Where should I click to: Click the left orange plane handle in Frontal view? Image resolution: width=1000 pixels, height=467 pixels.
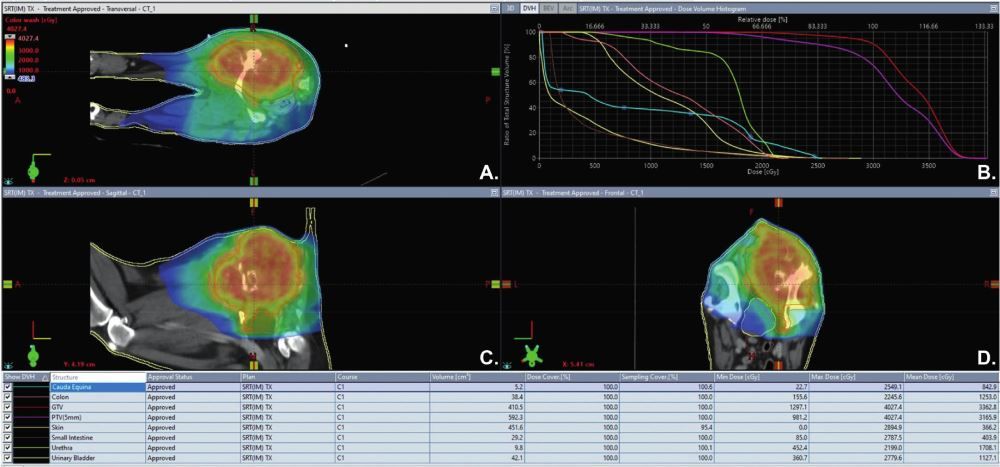point(508,284)
